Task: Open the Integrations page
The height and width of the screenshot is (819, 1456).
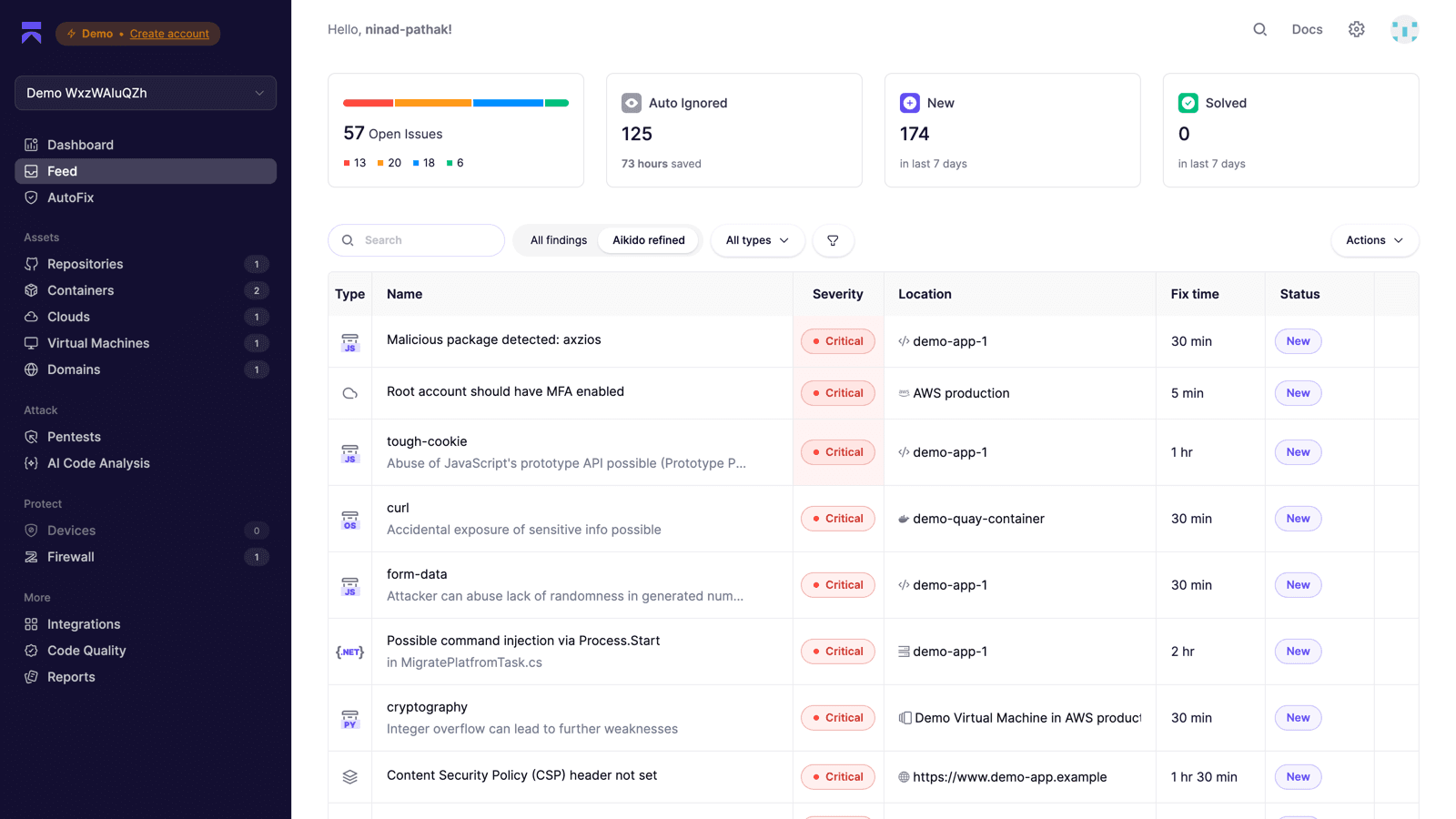Action: (146, 624)
